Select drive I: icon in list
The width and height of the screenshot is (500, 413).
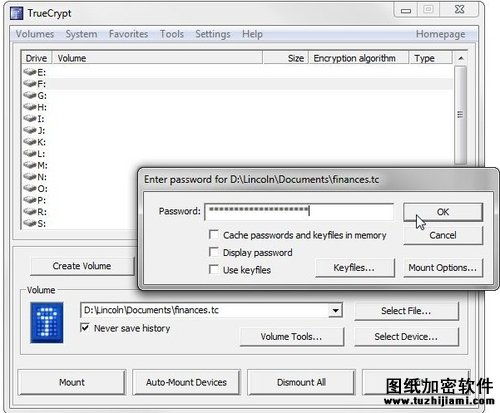(30, 119)
